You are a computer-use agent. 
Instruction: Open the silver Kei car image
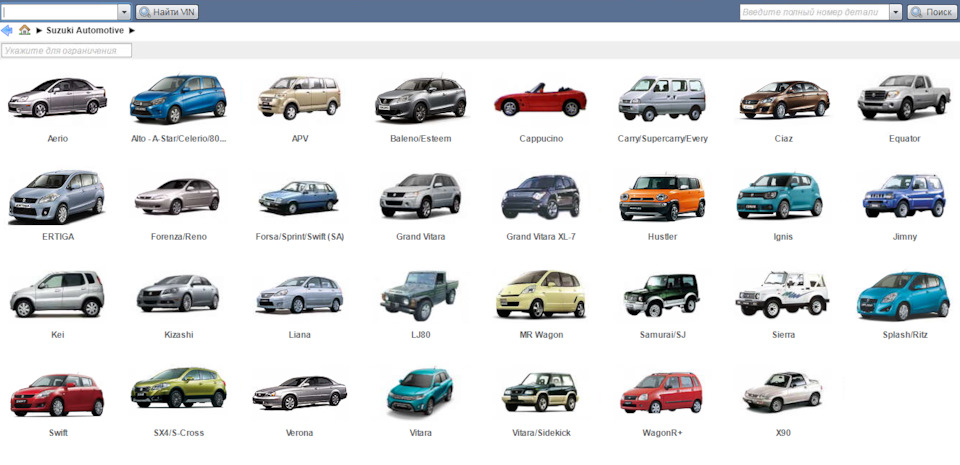point(57,294)
